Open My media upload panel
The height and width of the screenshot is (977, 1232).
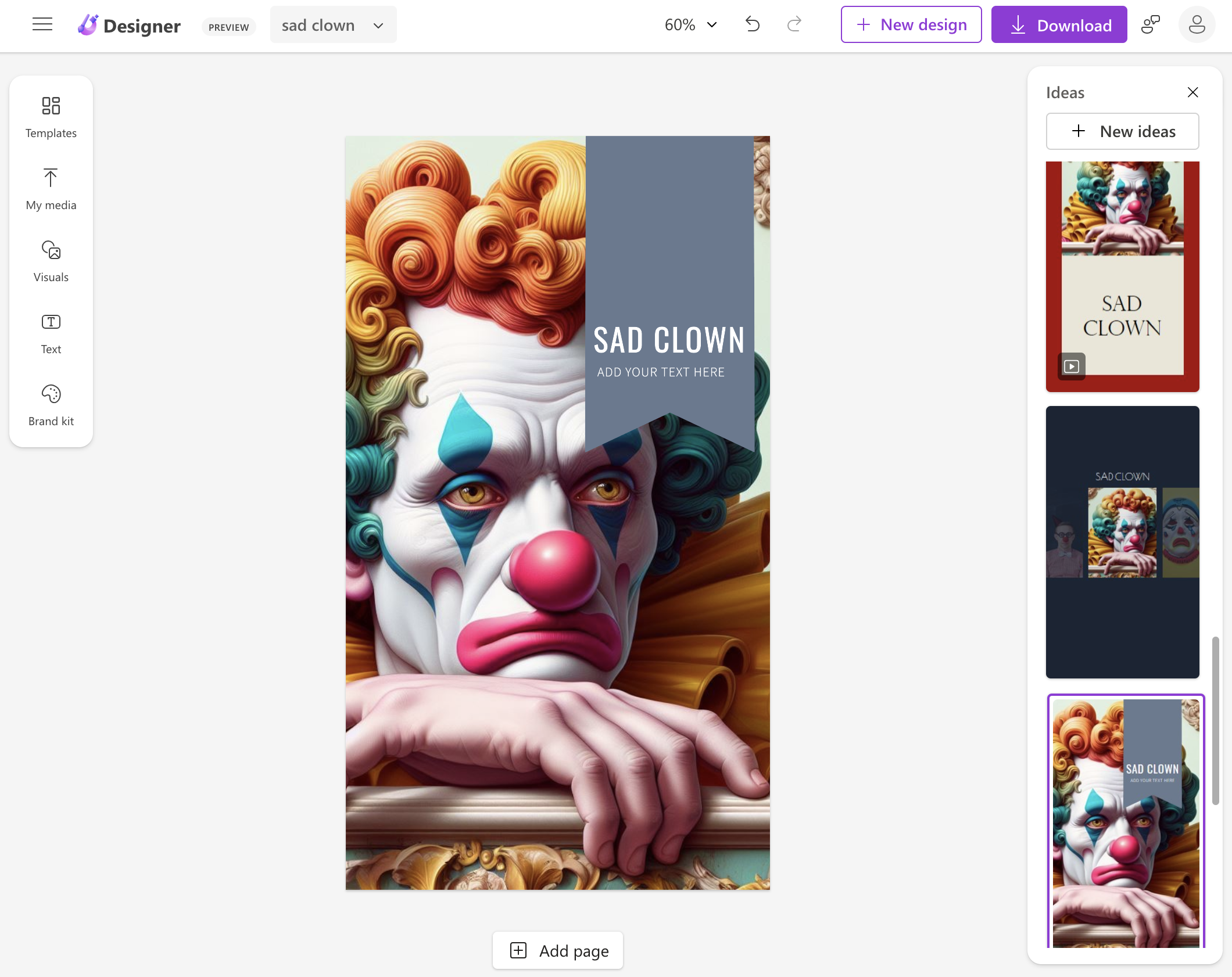pyautogui.click(x=51, y=189)
